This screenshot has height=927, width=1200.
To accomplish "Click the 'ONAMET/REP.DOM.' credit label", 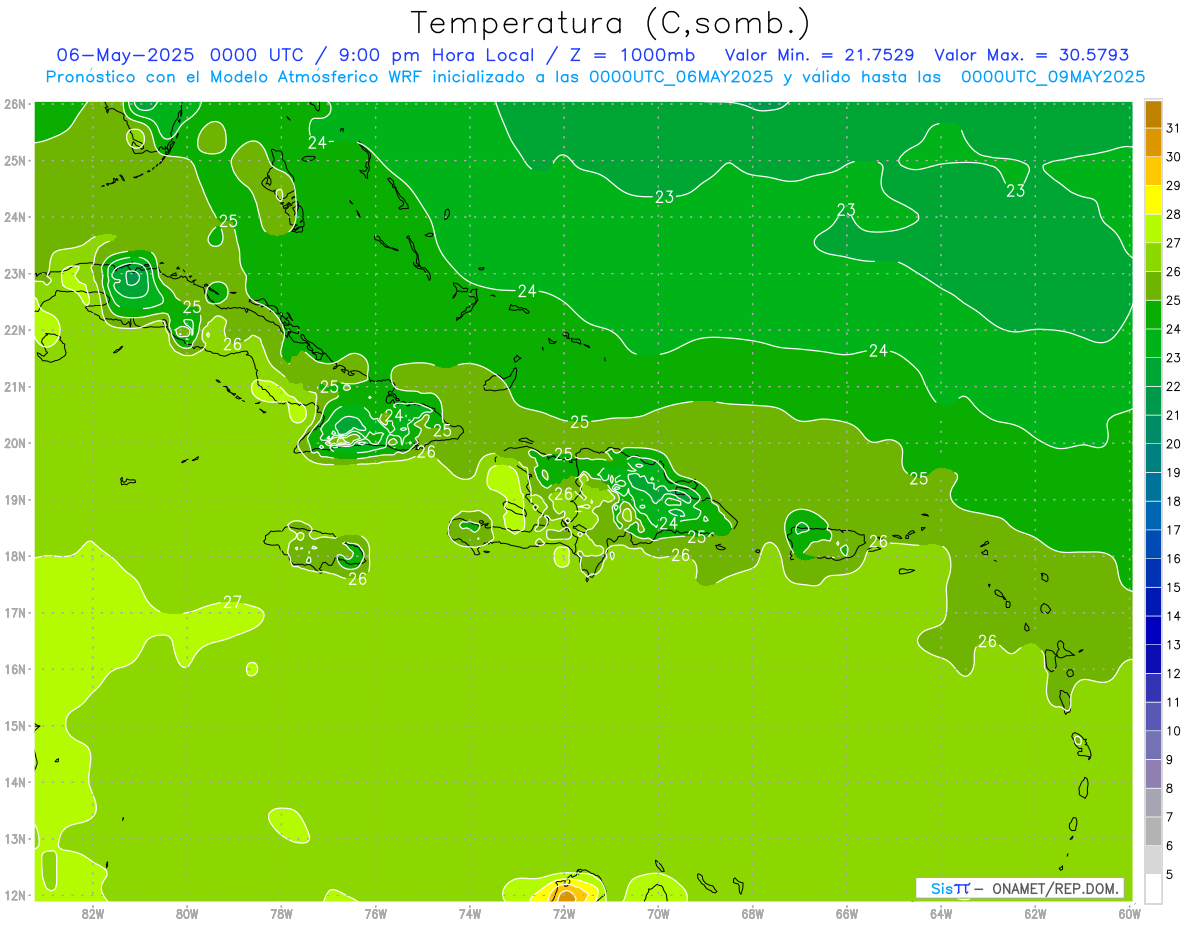I will point(1057,888).
